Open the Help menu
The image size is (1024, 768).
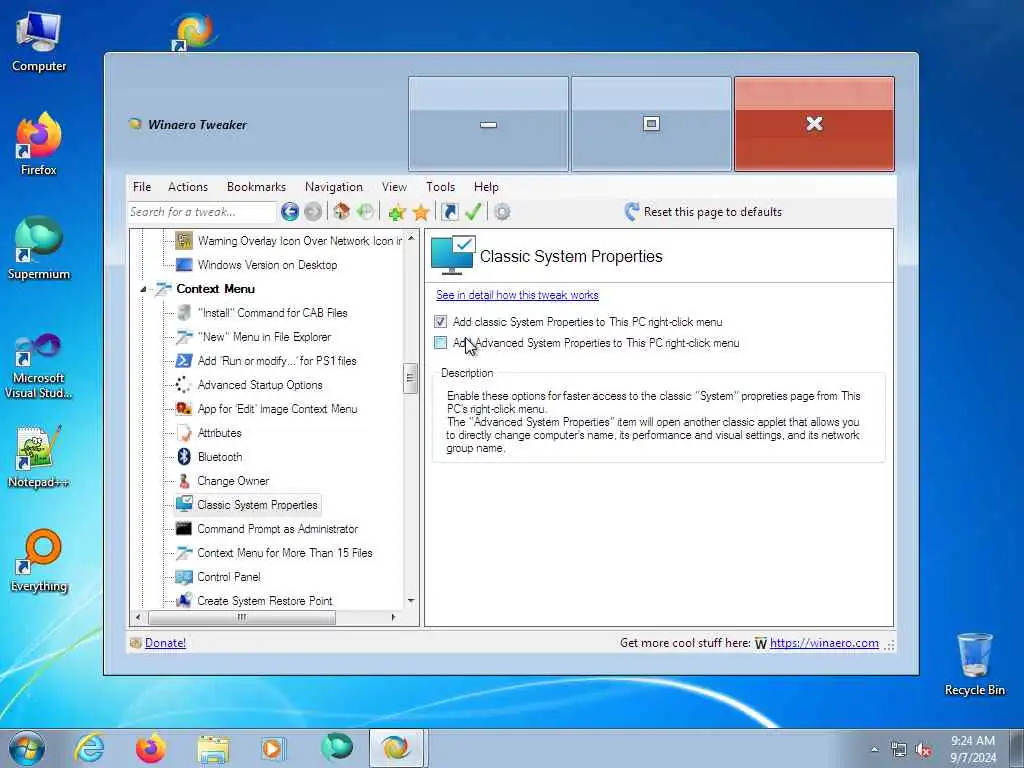click(x=486, y=187)
